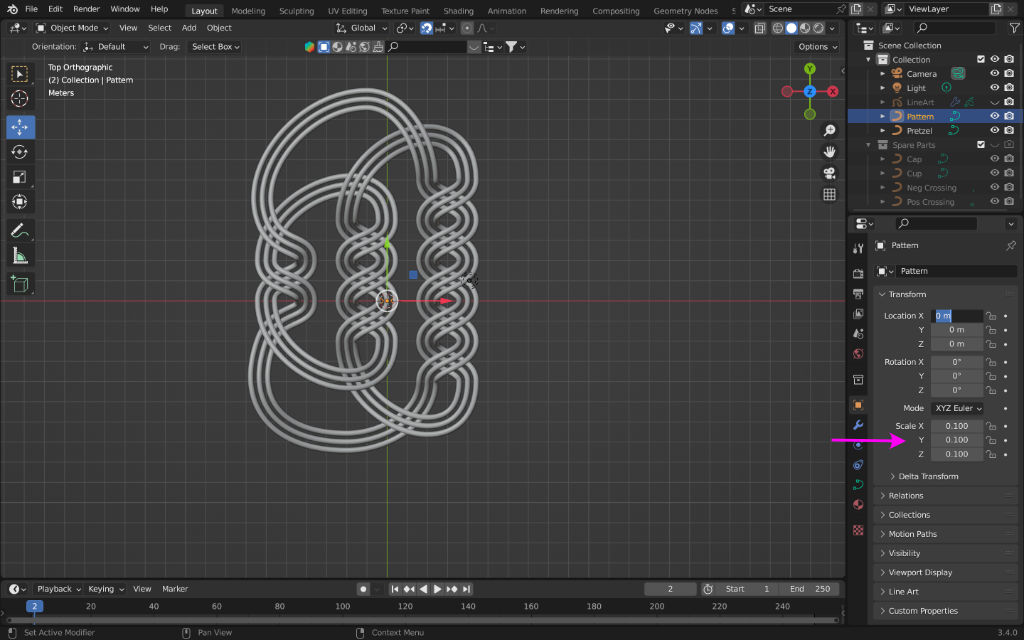Expand the Relations panel
This screenshot has width=1024, height=640.
click(905, 496)
